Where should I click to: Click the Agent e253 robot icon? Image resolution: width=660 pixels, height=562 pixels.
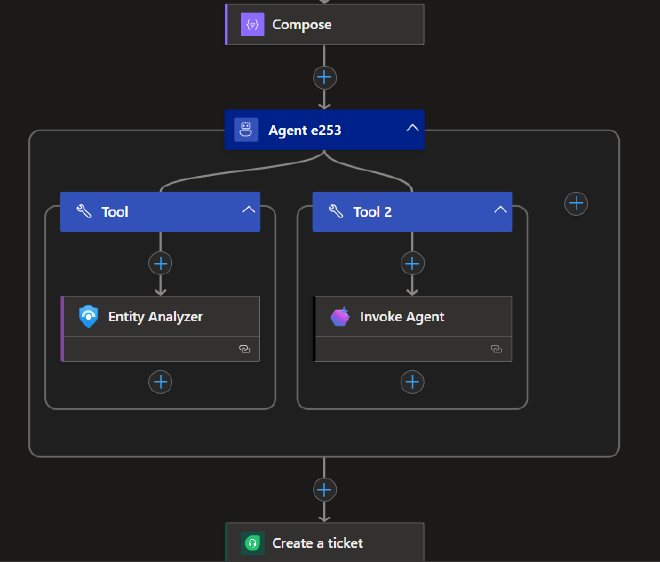[246, 130]
